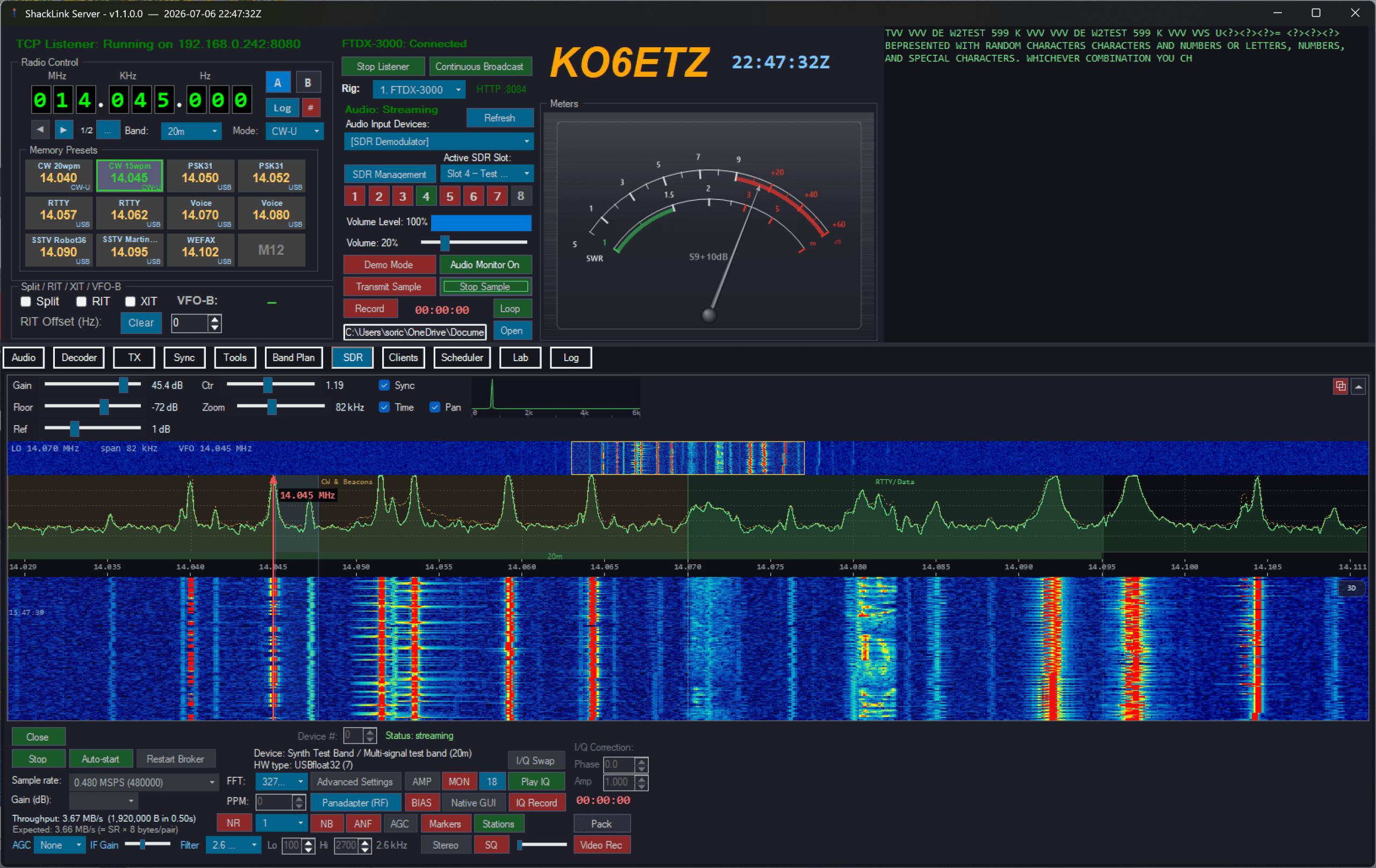Open the FFT size dropdown
Image resolution: width=1376 pixels, height=868 pixels.
coord(282,781)
